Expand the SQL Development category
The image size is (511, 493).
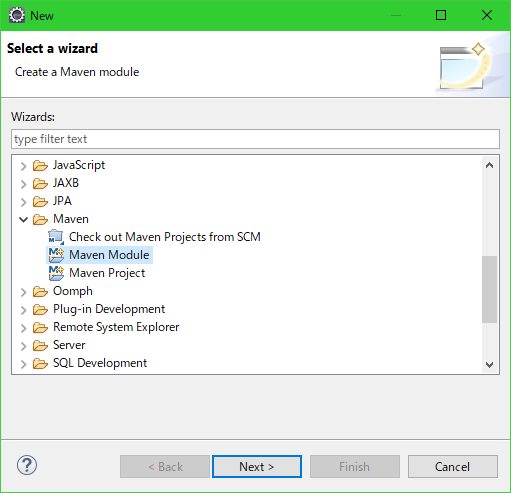pyautogui.click(x=23, y=364)
